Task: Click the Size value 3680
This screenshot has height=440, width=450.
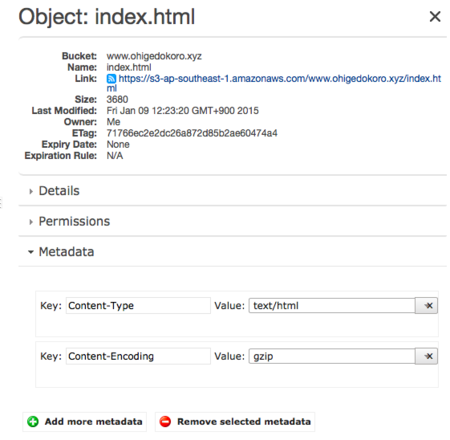Action: coord(117,99)
